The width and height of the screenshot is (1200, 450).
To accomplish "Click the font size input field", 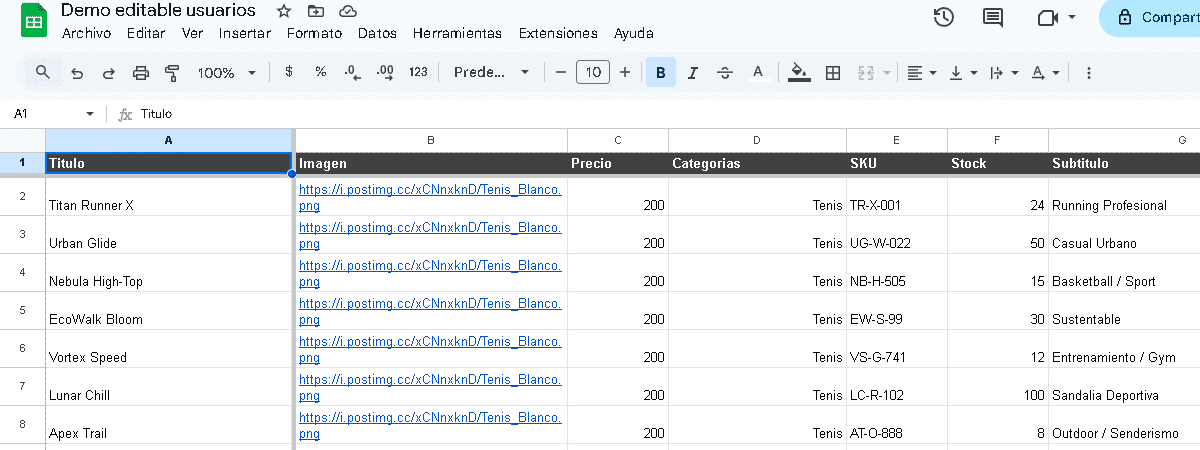I will 593,72.
